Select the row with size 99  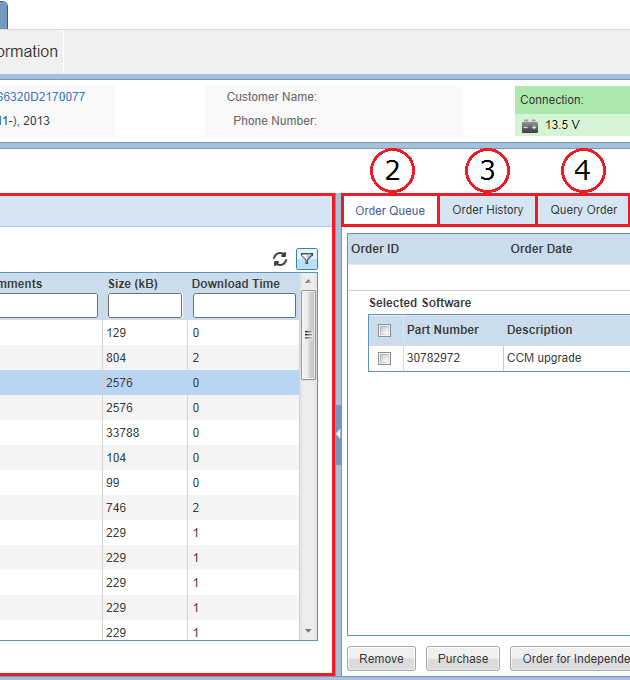tap(150, 483)
